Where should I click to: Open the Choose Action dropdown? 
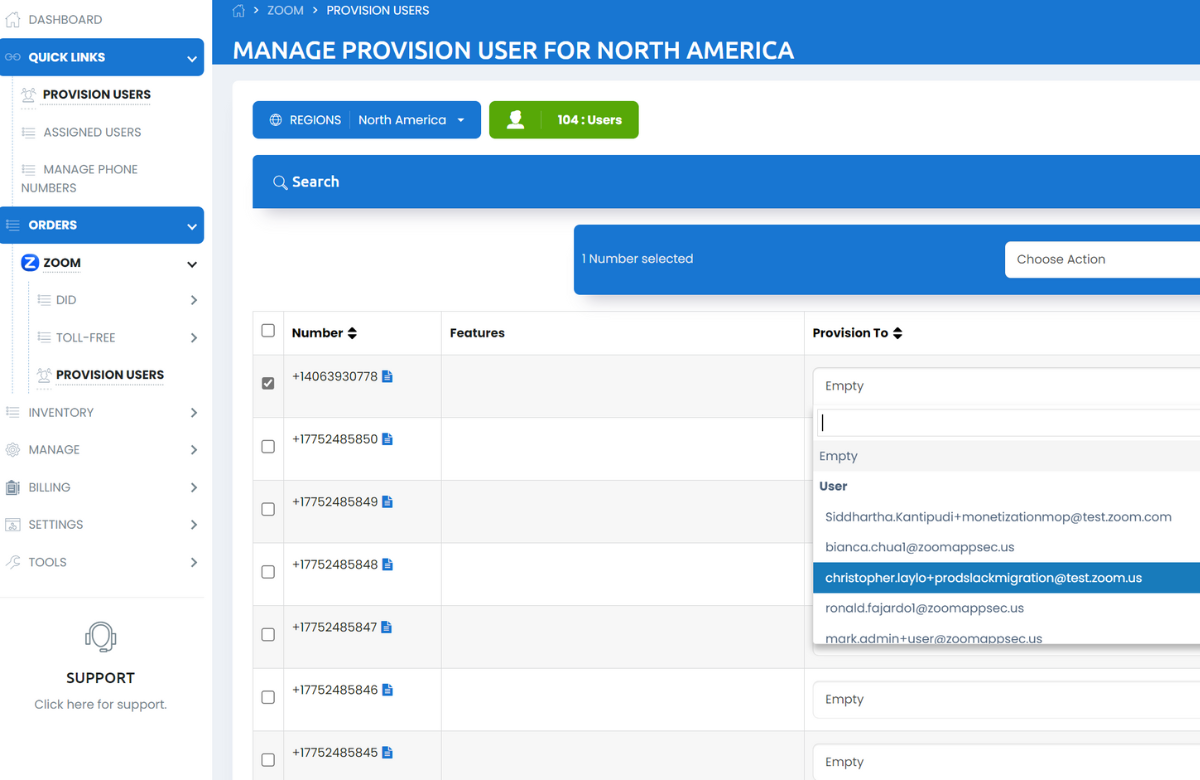1100,259
